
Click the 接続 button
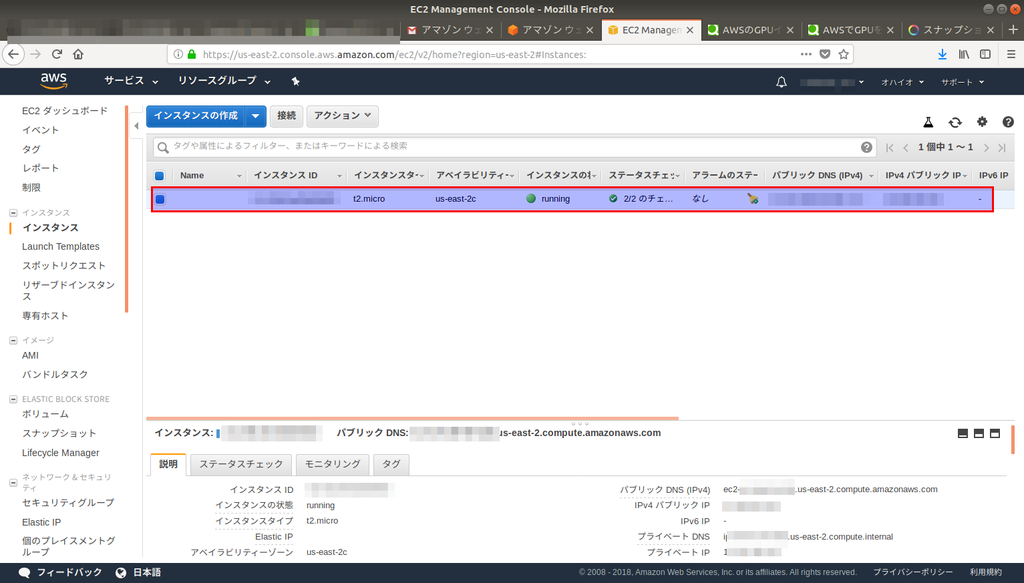286,116
